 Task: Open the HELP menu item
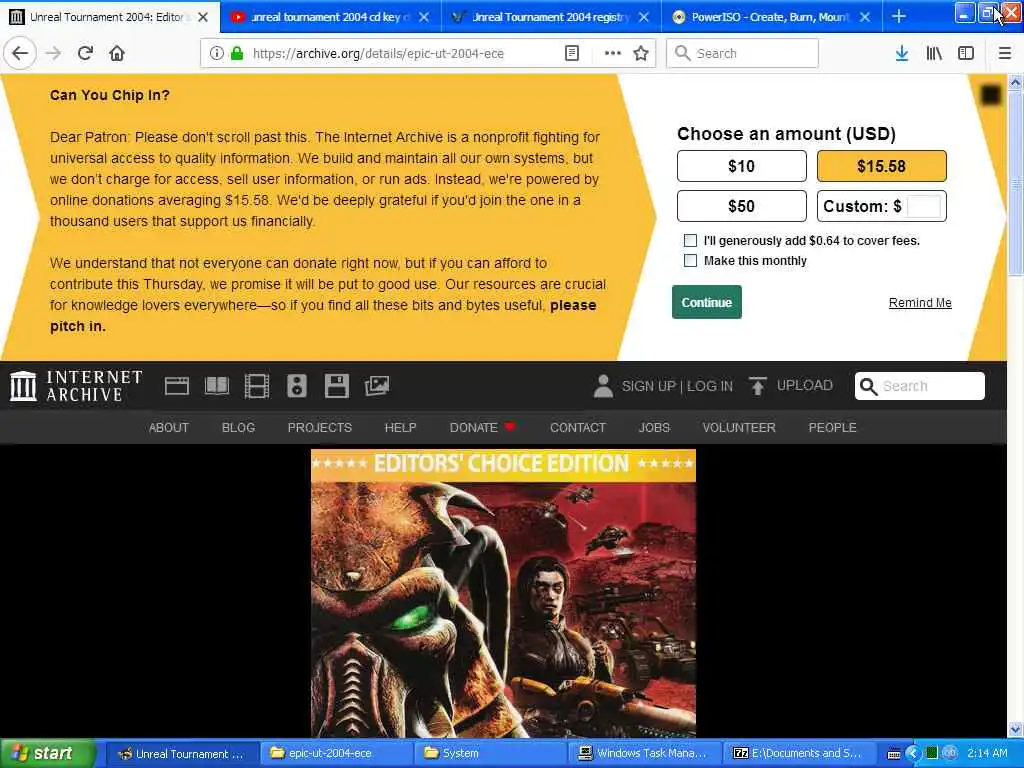click(x=400, y=427)
